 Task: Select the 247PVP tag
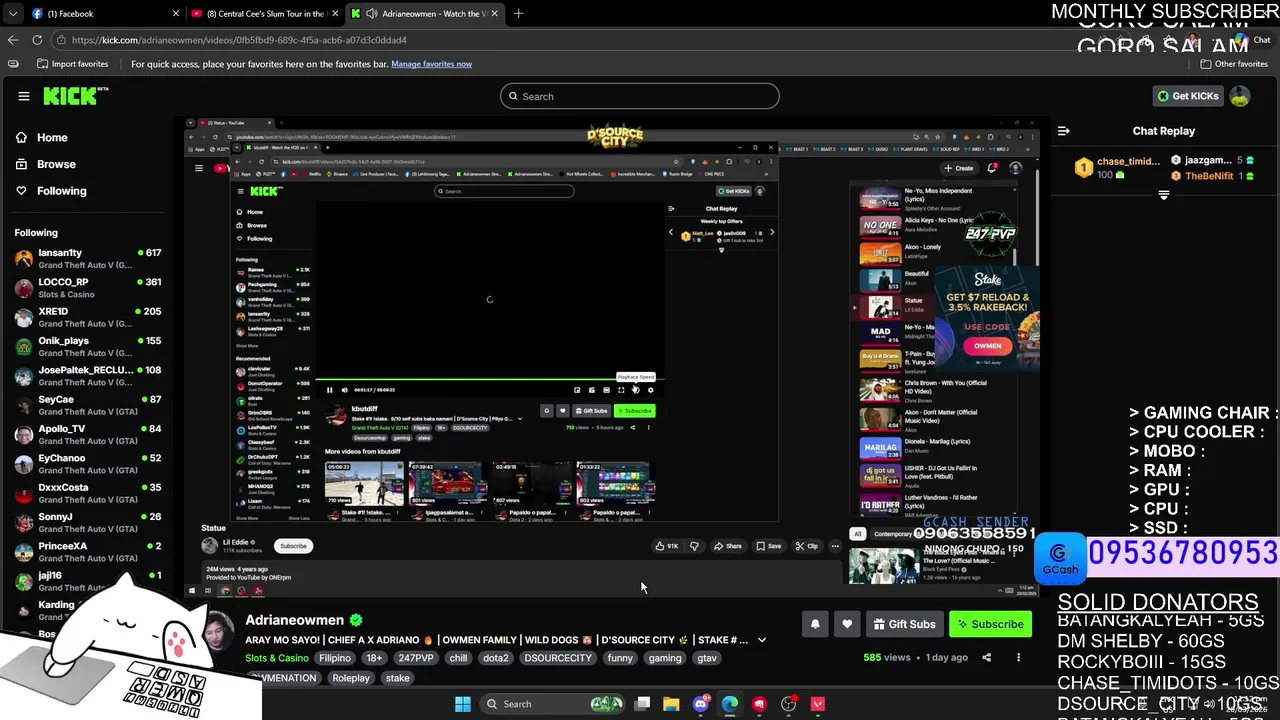416,658
